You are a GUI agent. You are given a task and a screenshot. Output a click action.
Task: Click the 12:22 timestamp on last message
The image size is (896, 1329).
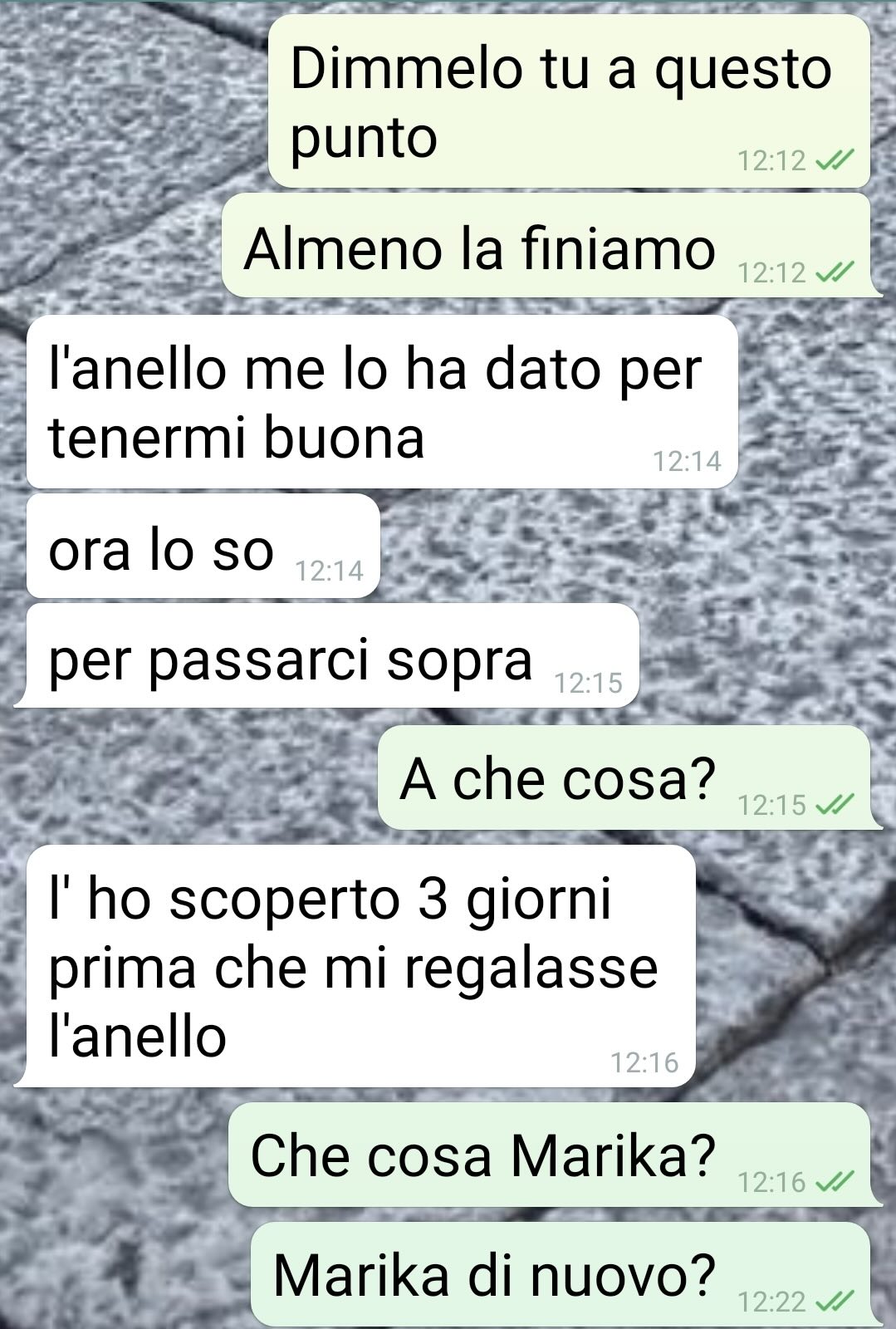point(772,1302)
